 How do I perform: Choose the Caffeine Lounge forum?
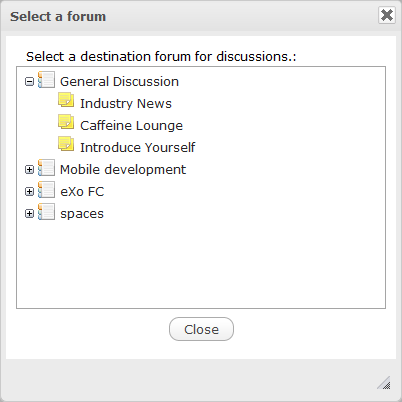coord(131,126)
